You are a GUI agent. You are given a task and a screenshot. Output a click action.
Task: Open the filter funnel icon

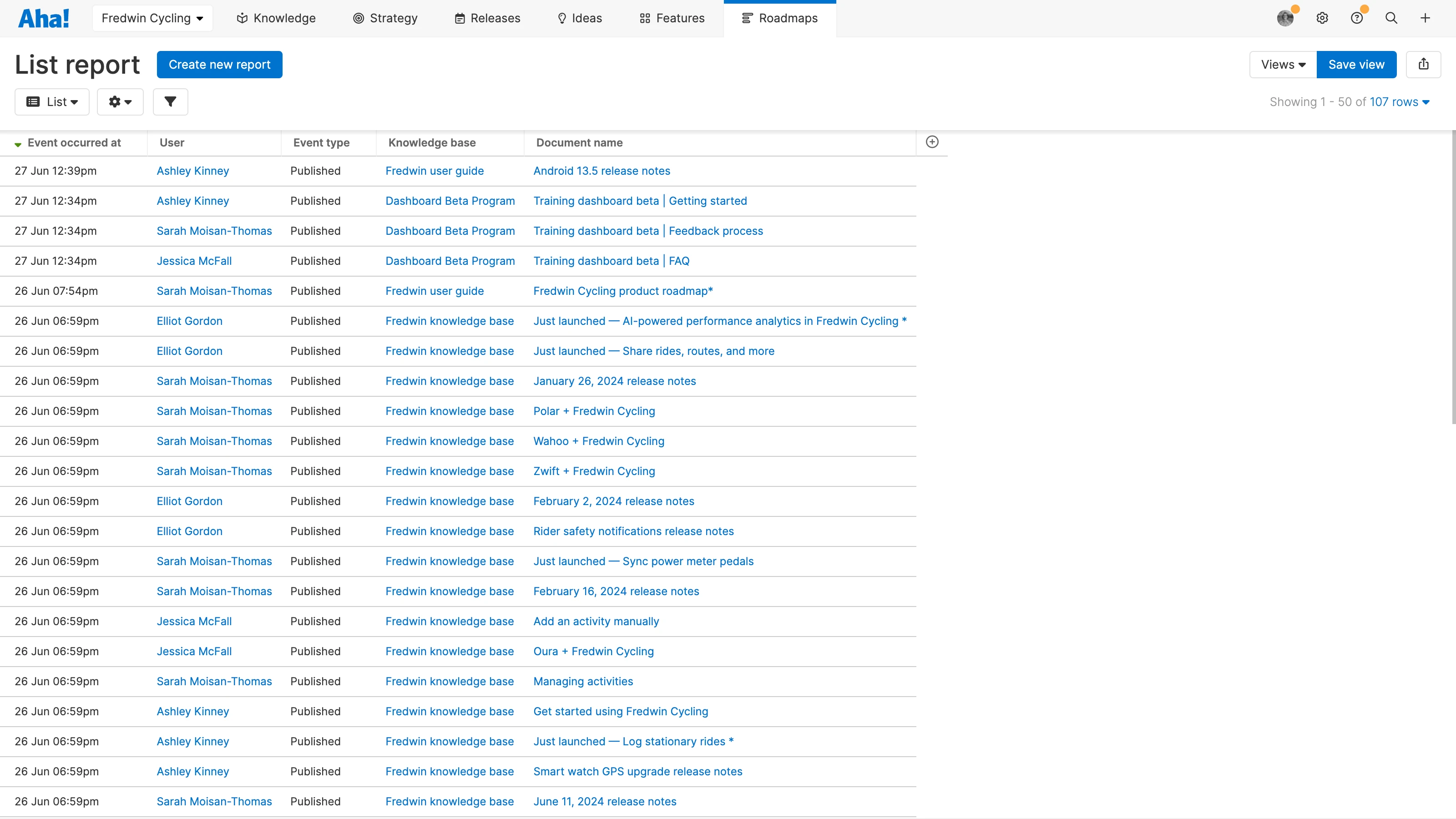[170, 102]
